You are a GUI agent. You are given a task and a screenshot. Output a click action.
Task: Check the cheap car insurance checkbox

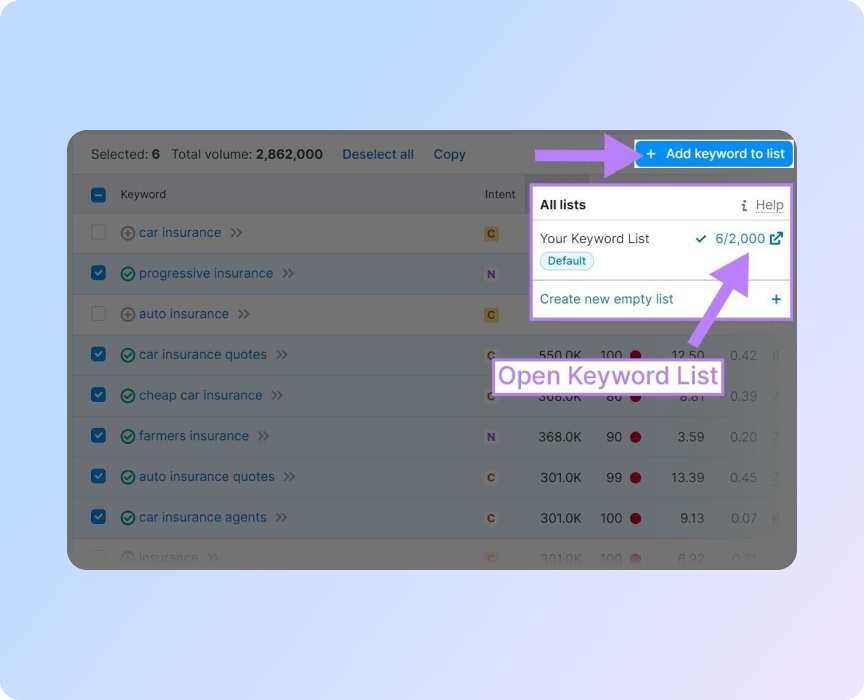pyautogui.click(x=98, y=395)
